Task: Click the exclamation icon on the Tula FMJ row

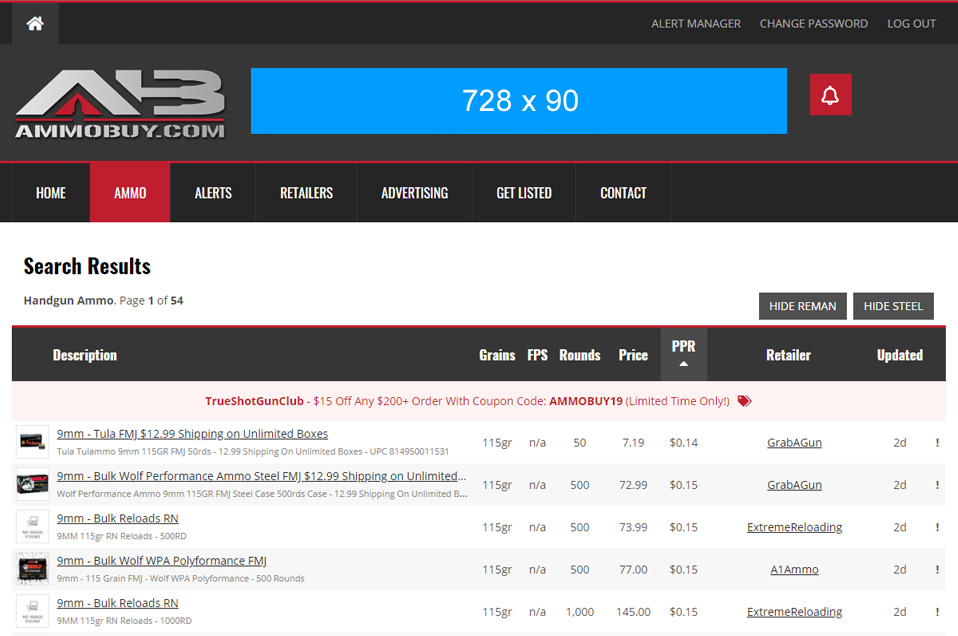Action: 937,442
